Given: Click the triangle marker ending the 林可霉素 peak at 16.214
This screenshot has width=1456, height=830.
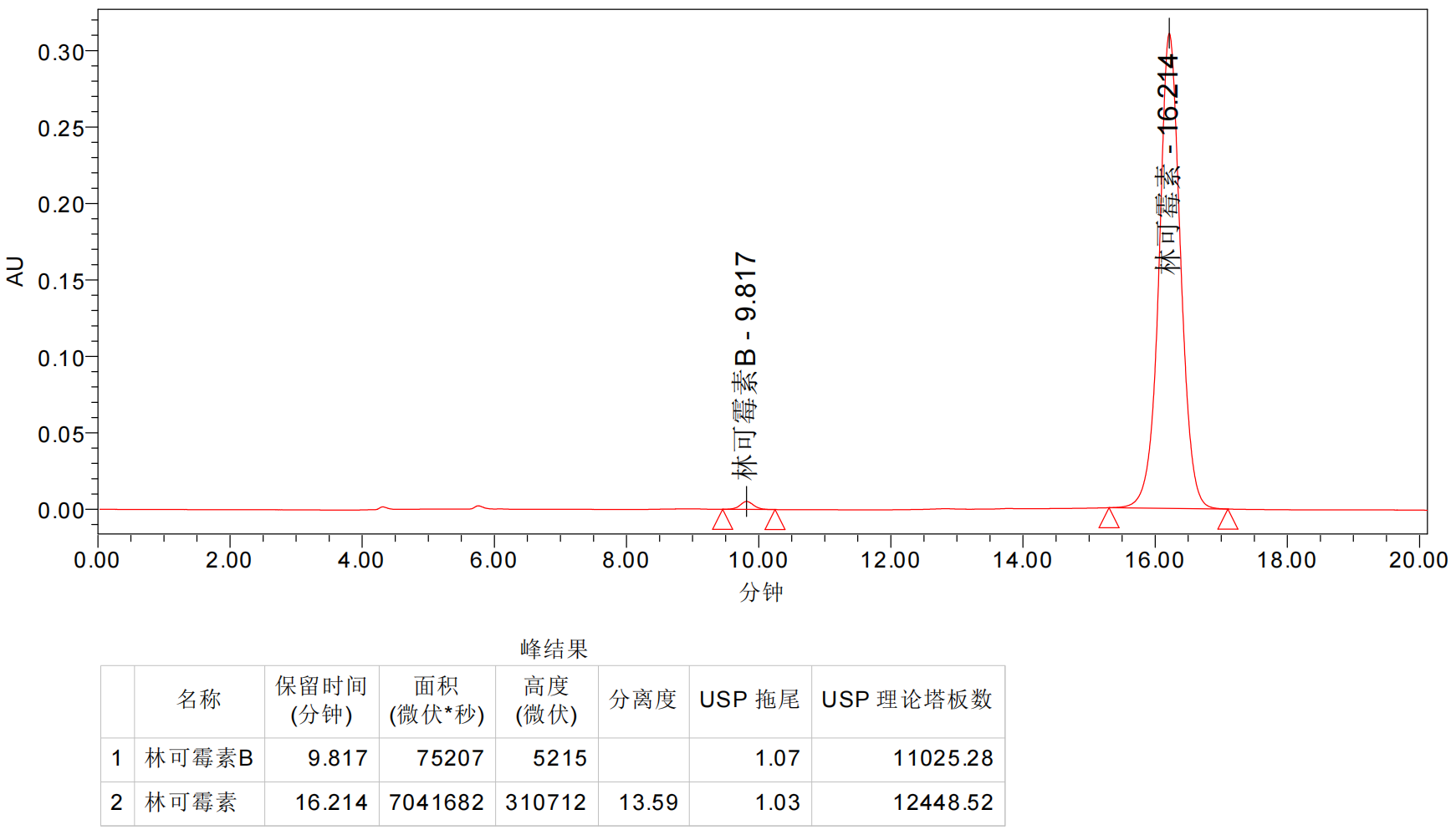Looking at the screenshot, I should coord(1227,519).
